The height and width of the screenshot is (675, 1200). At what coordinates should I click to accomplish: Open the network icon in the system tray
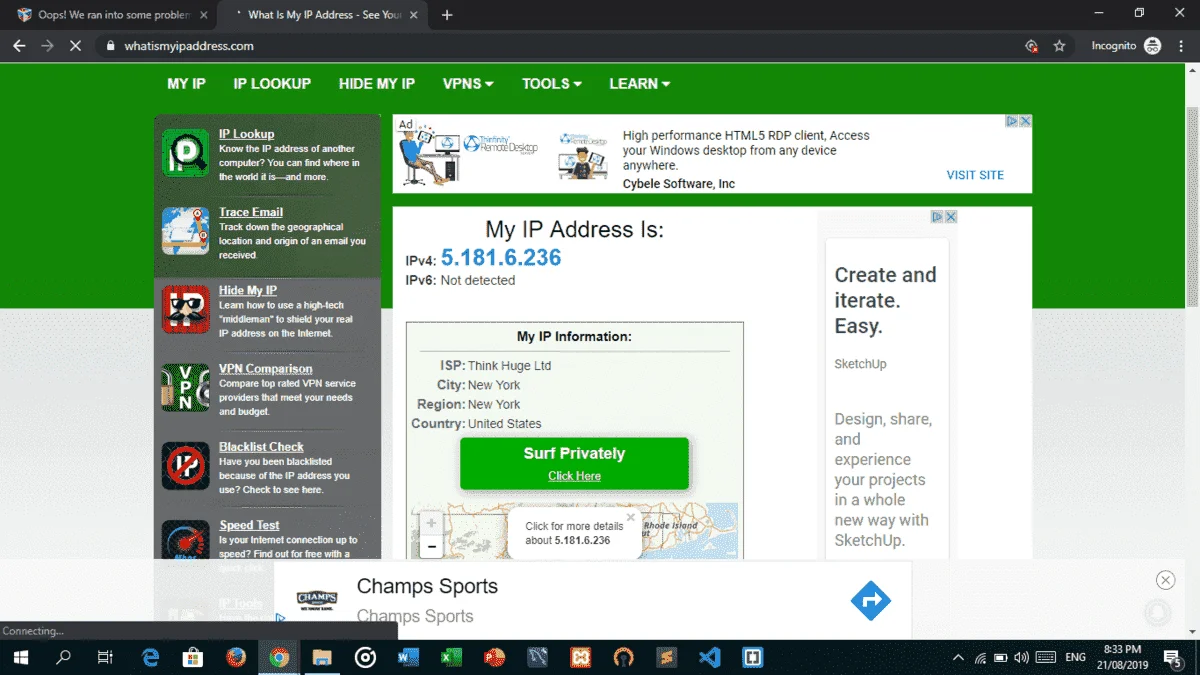pyautogui.click(x=980, y=658)
